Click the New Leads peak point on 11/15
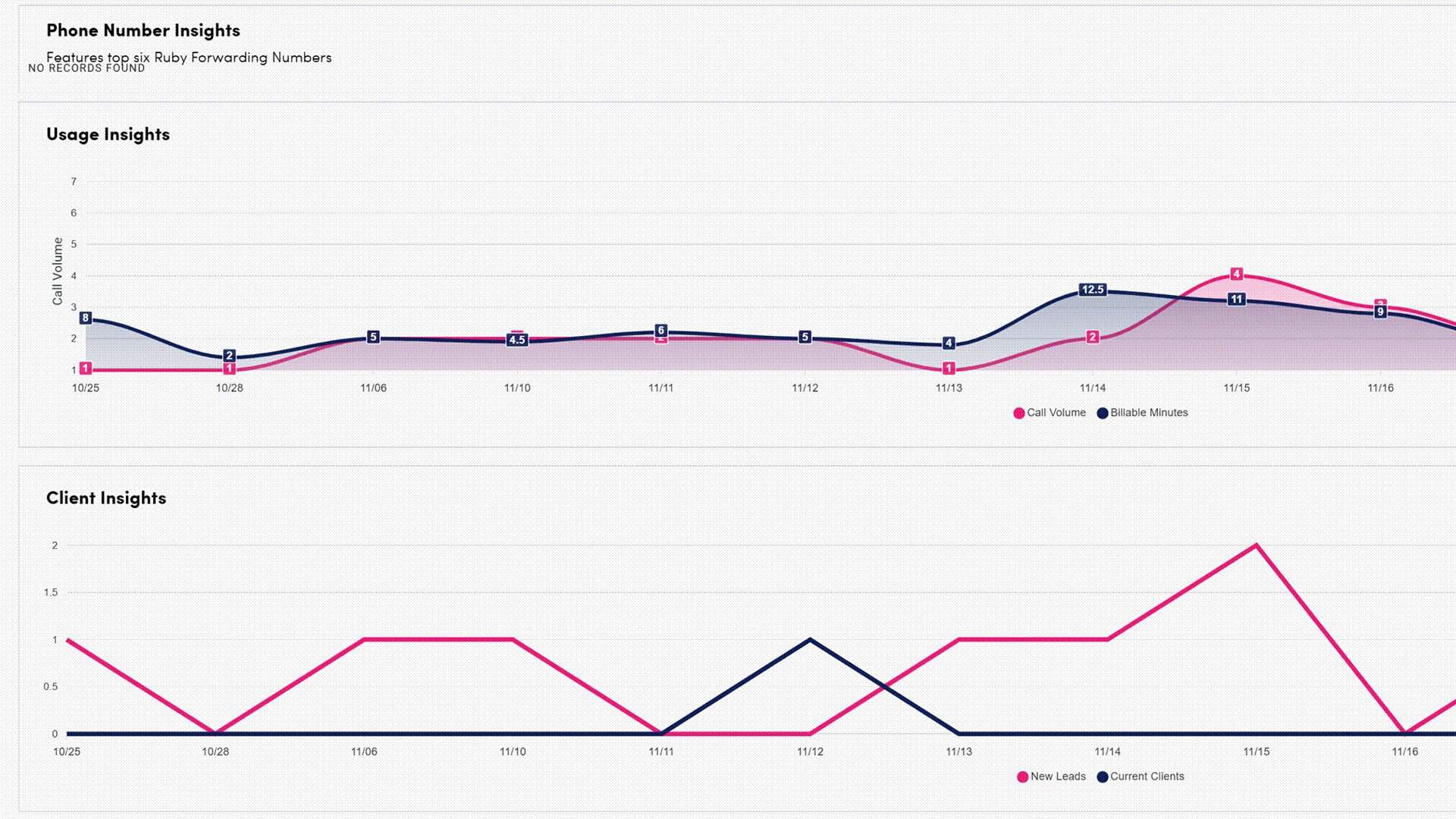This screenshot has height=819, width=1456. click(1257, 545)
